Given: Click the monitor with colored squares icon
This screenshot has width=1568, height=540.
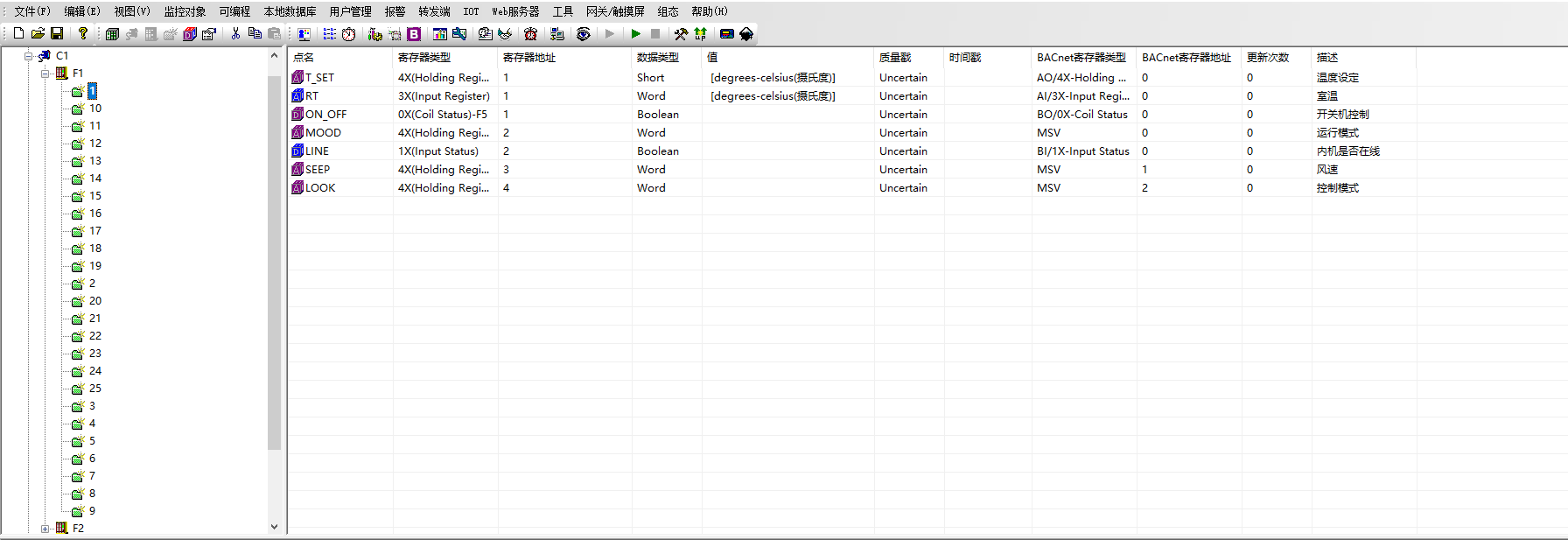Looking at the screenshot, I should (x=304, y=34).
